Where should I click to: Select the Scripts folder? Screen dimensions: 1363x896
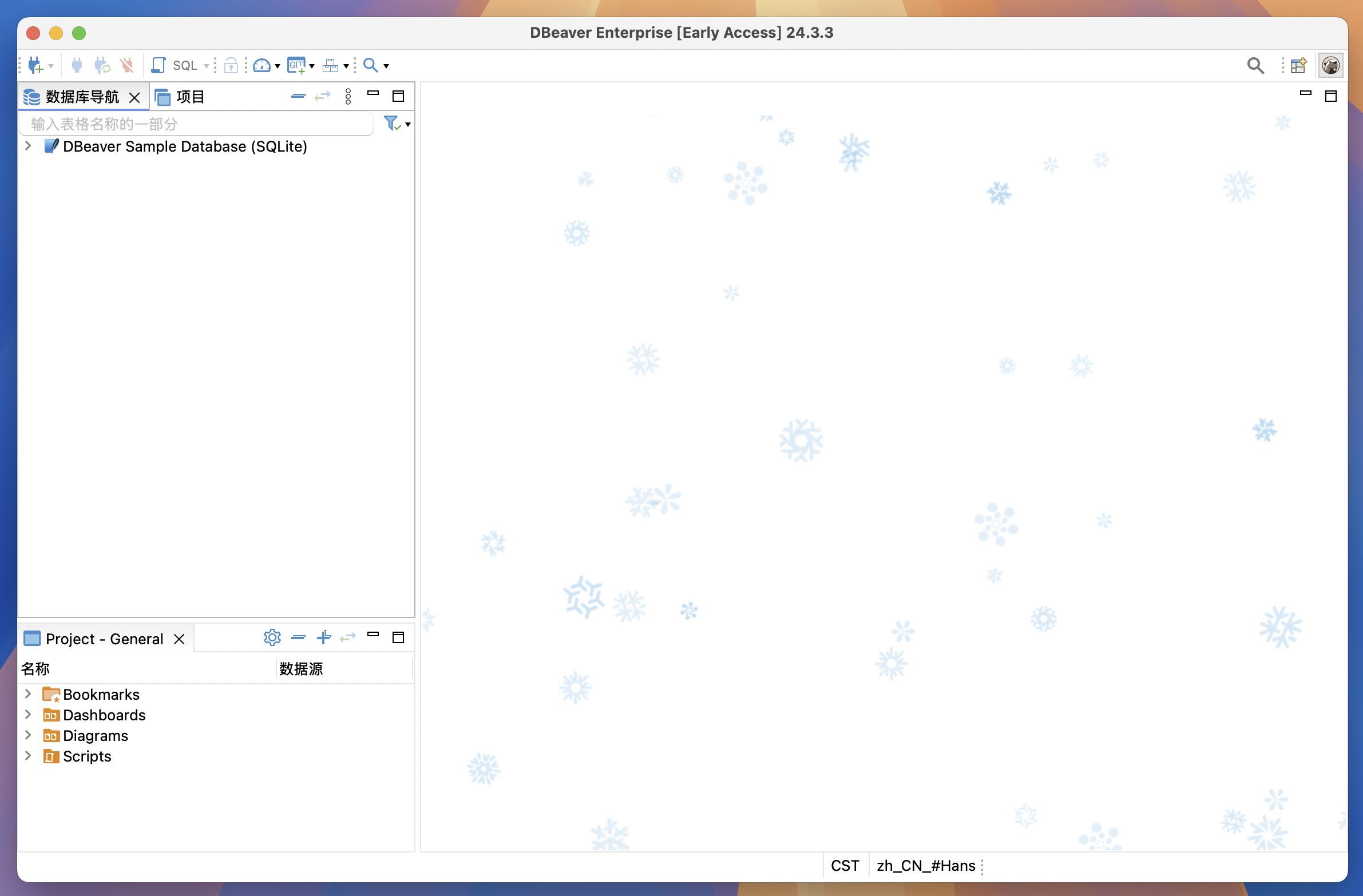click(77, 756)
